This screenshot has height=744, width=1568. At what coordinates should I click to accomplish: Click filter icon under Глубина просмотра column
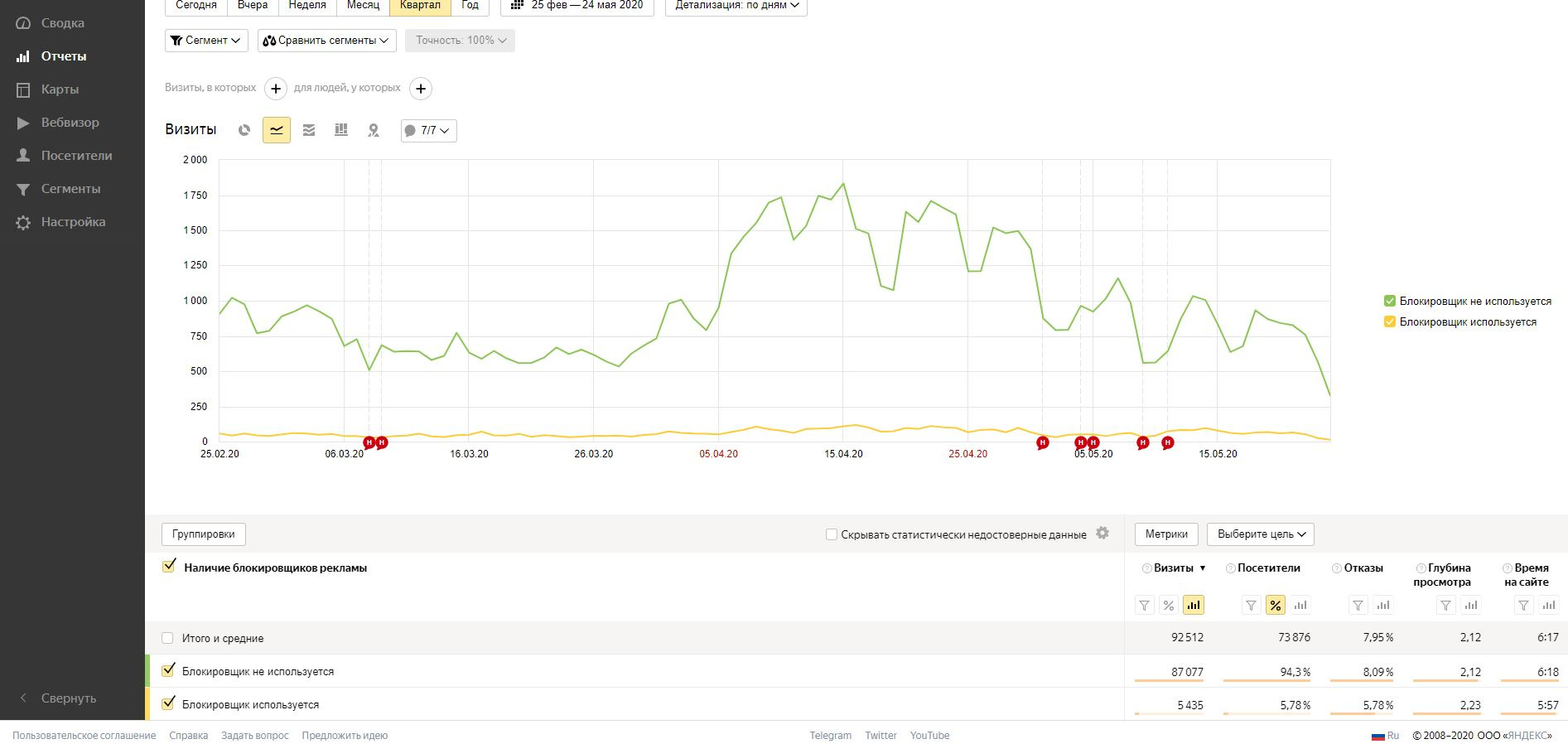[x=1446, y=606]
